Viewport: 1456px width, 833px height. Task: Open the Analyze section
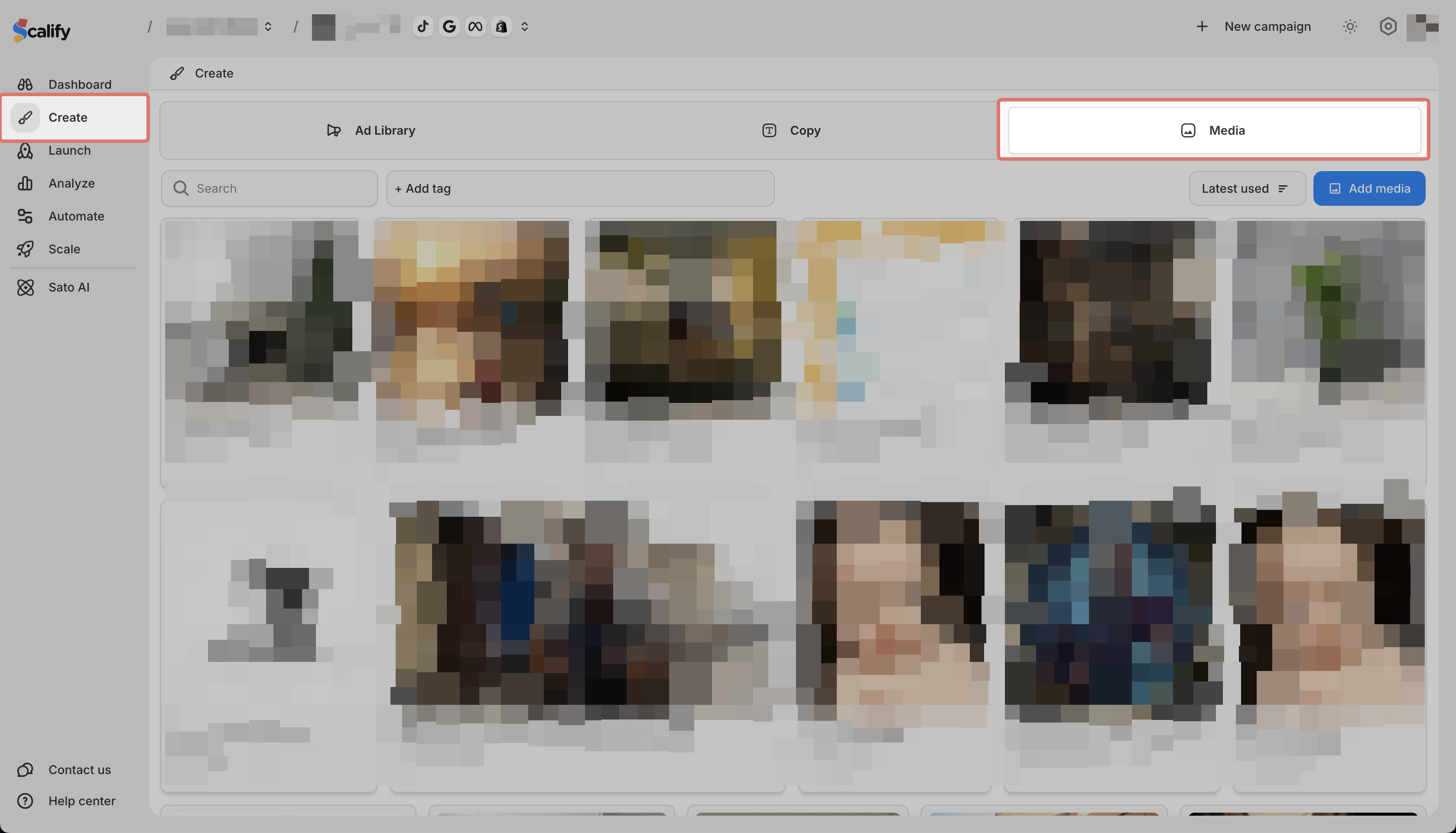(71, 183)
